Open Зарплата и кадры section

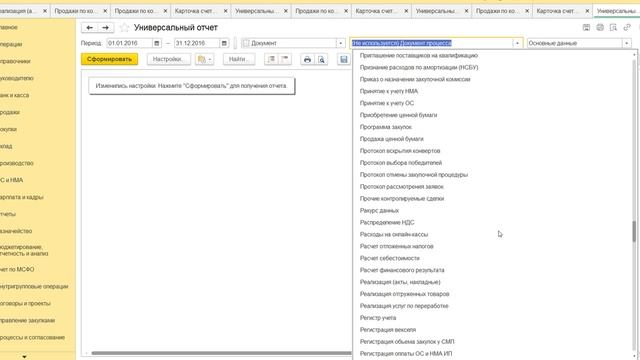(x=22, y=197)
